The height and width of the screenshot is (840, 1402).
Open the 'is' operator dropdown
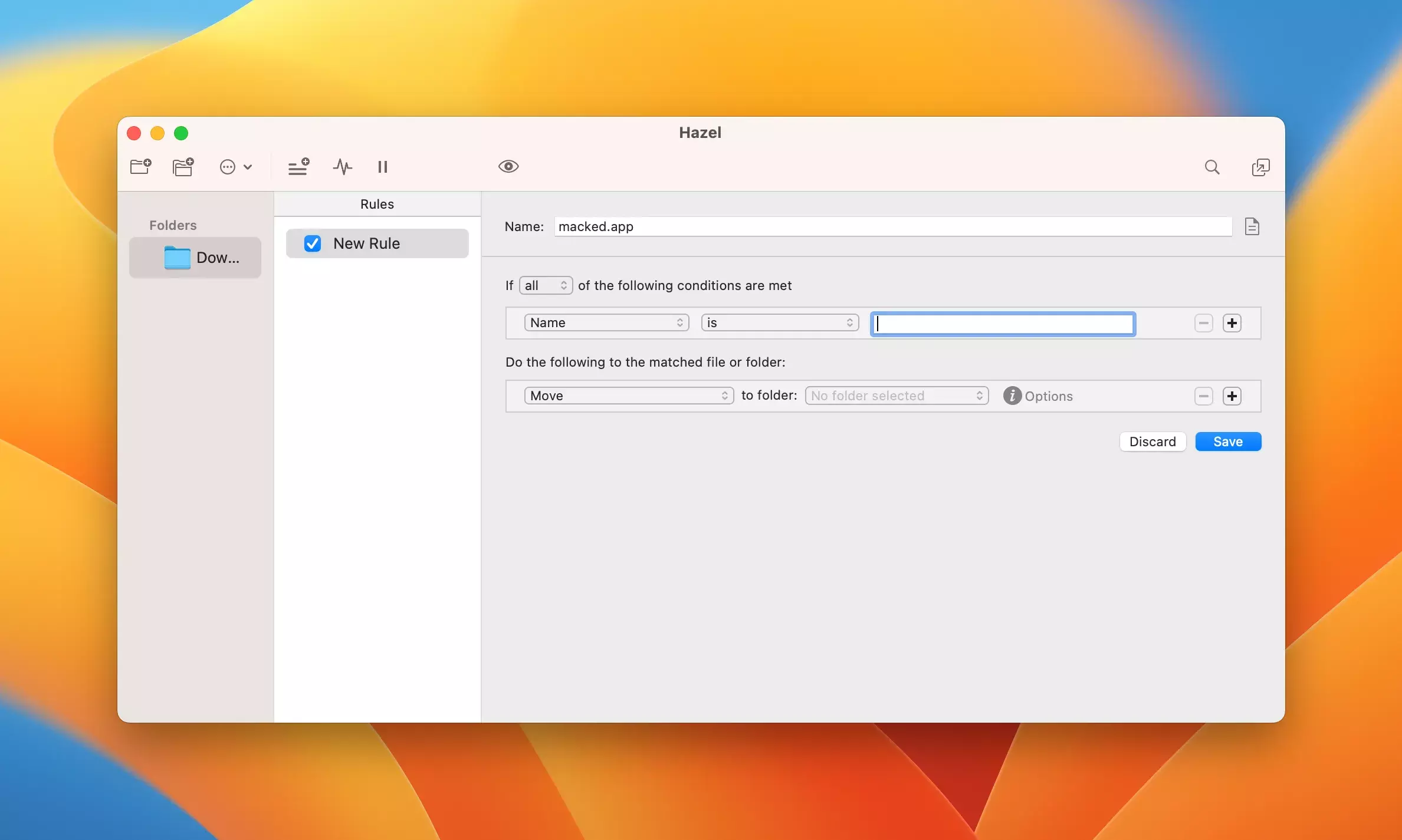[780, 322]
